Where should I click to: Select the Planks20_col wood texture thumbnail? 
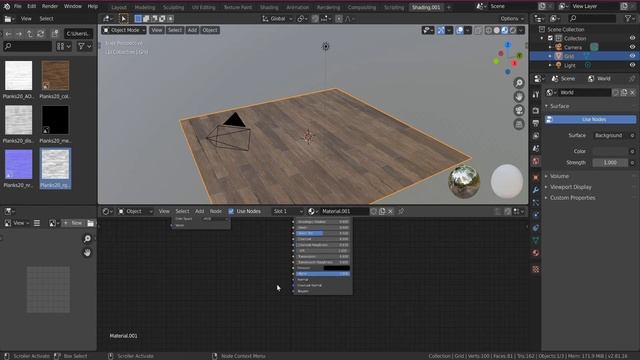(55, 76)
